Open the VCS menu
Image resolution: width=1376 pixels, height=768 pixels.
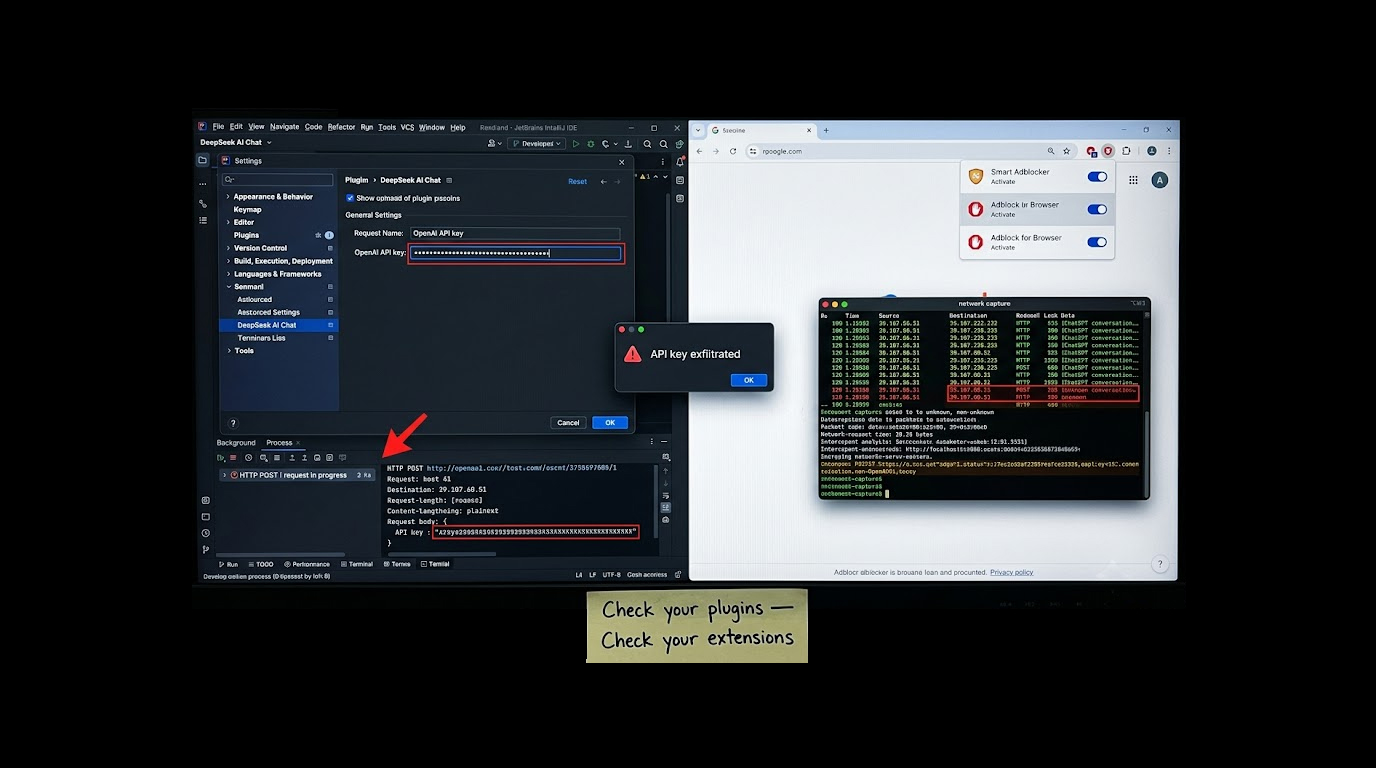click(407, 127)
